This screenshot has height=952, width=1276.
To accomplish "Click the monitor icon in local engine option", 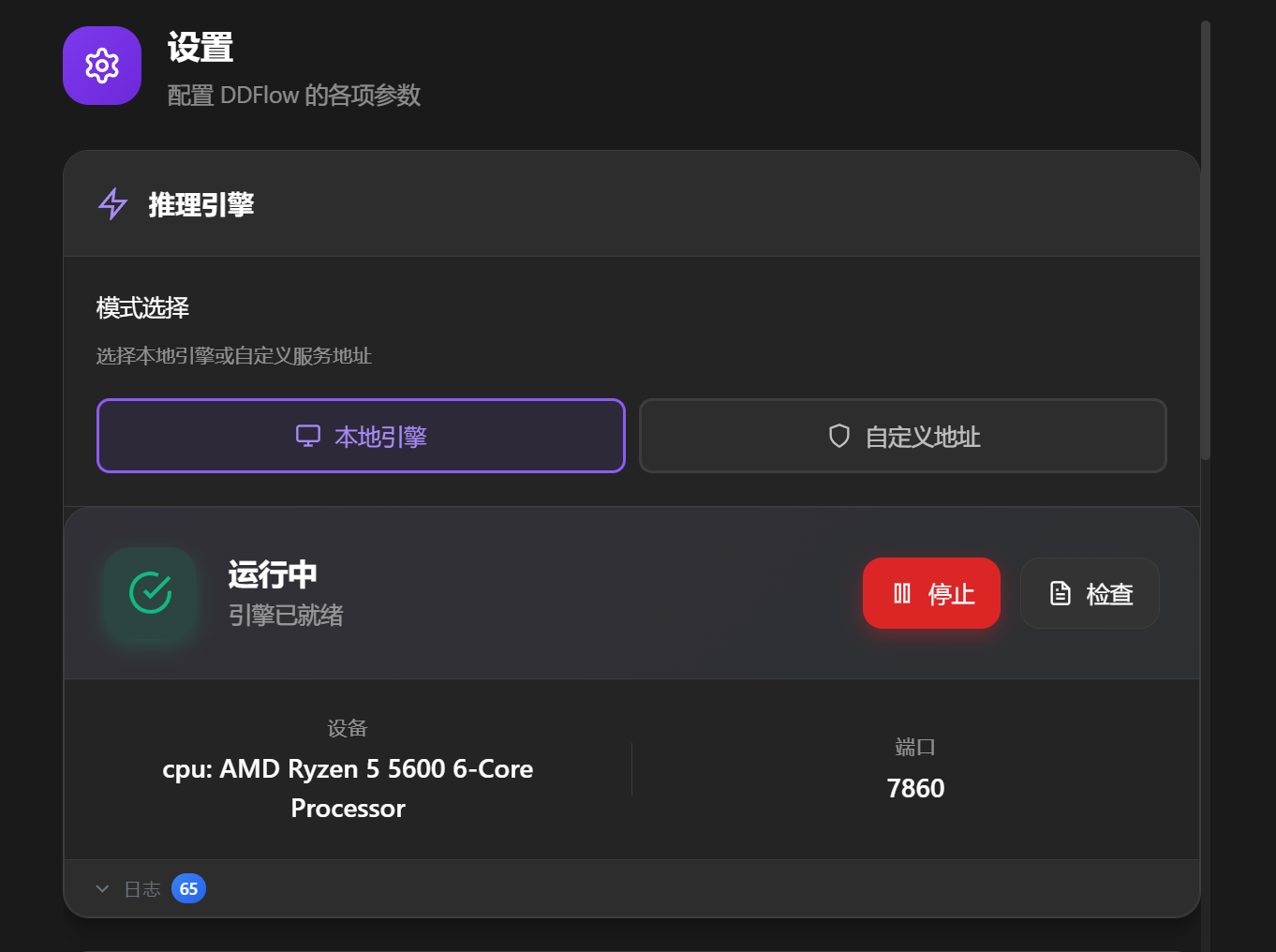I will tap(308, 436).
